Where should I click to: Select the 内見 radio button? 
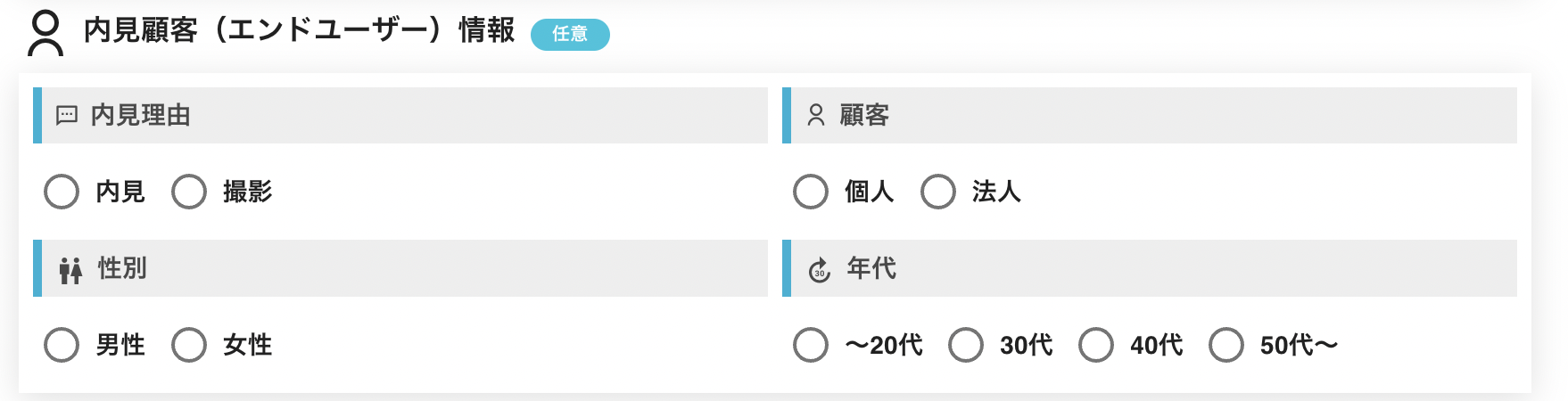click(x=62, y=192)
